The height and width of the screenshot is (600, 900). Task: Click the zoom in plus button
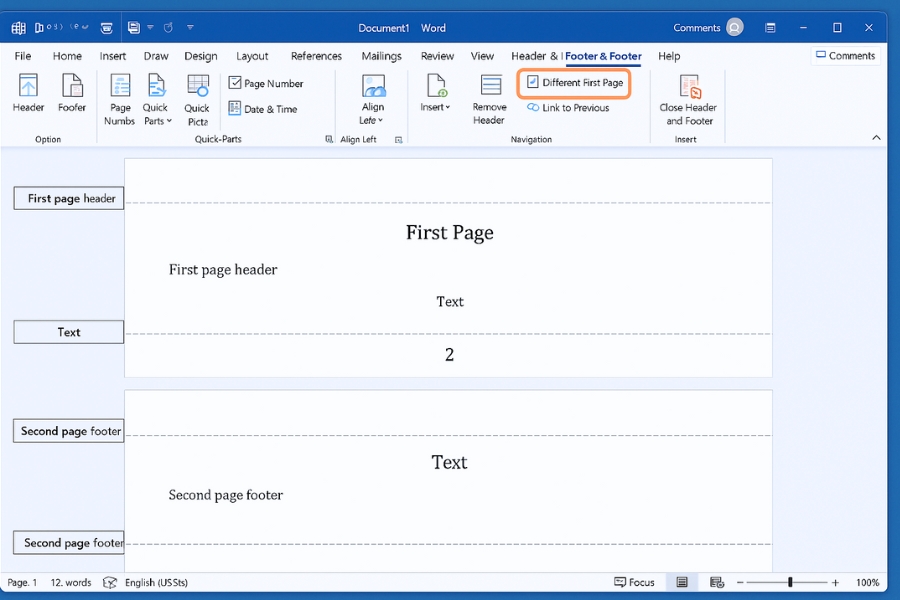click(x=835, y=582)
